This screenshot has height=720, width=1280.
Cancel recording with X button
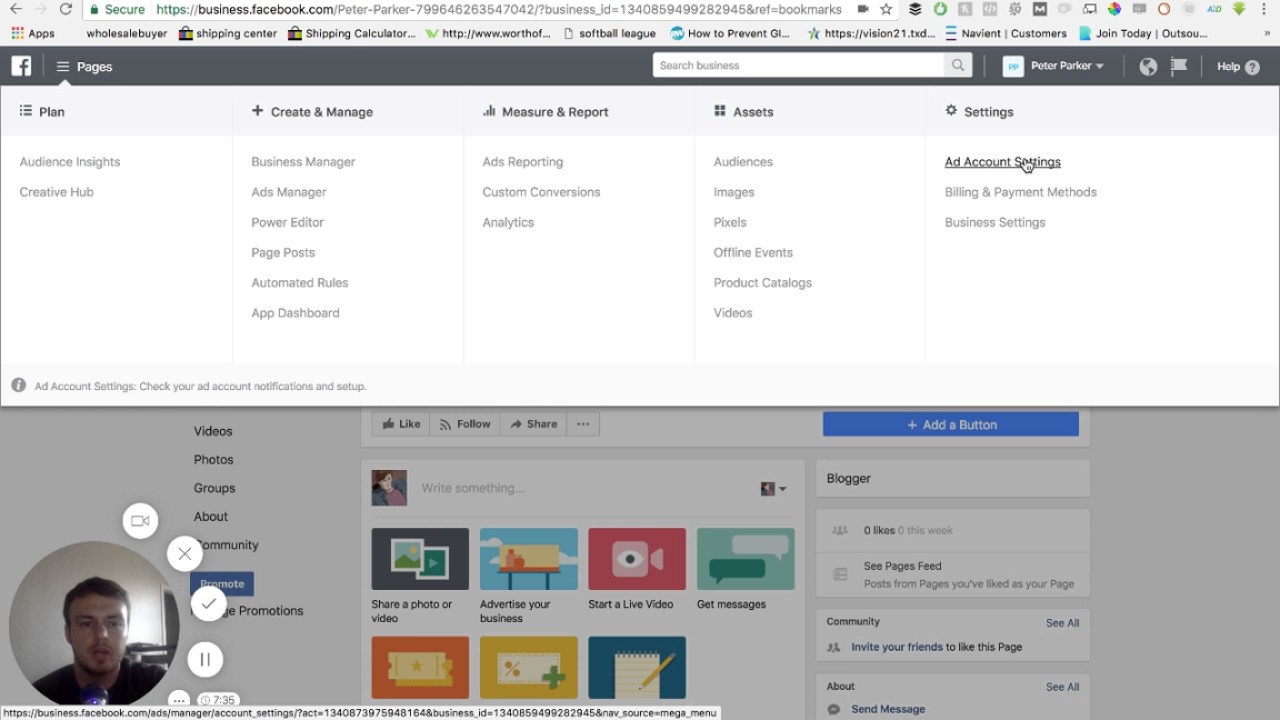pyautogui.click(x=184, y=553)
